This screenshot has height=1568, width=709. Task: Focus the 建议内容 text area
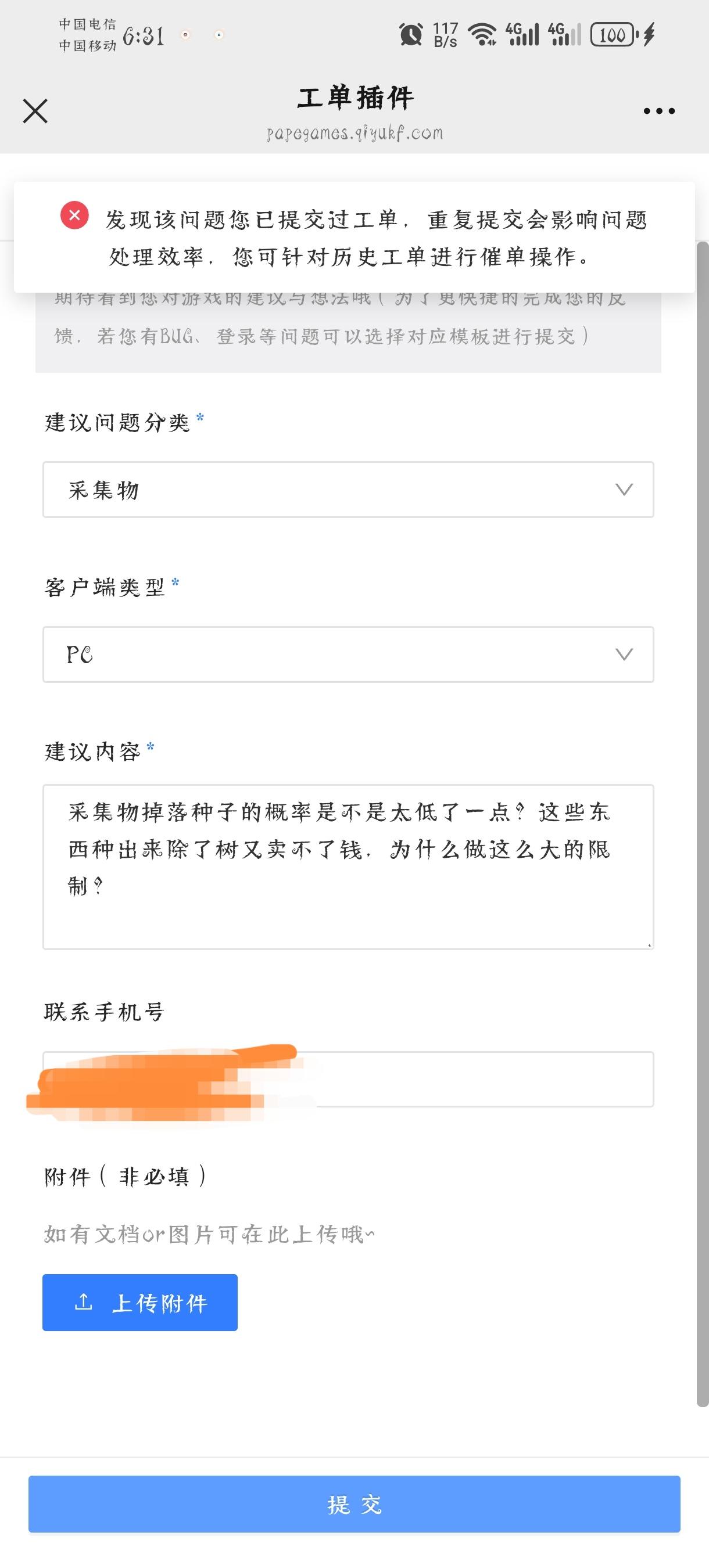click(348, 866)
